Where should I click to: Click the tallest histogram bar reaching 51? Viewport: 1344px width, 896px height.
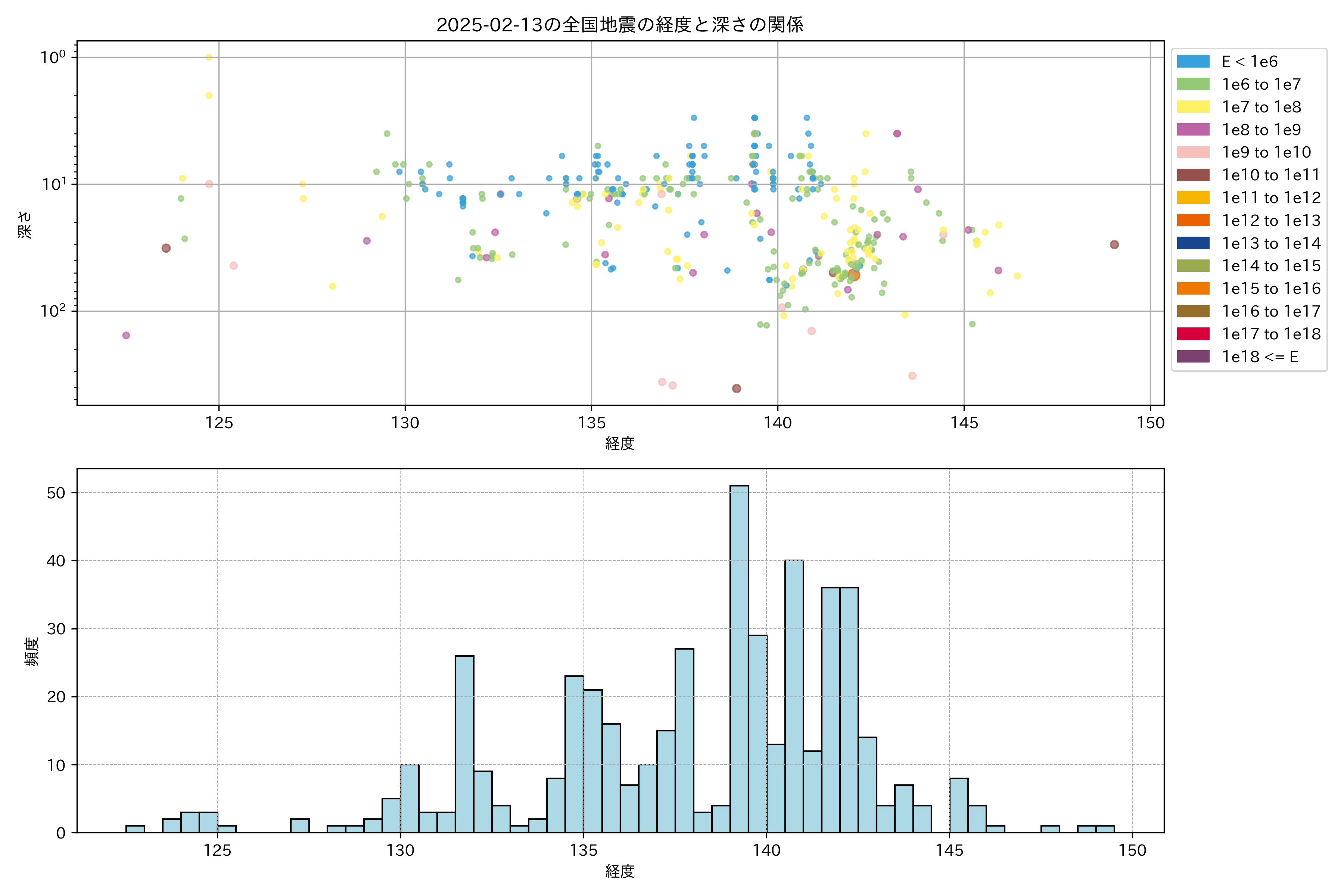[739, 657]
